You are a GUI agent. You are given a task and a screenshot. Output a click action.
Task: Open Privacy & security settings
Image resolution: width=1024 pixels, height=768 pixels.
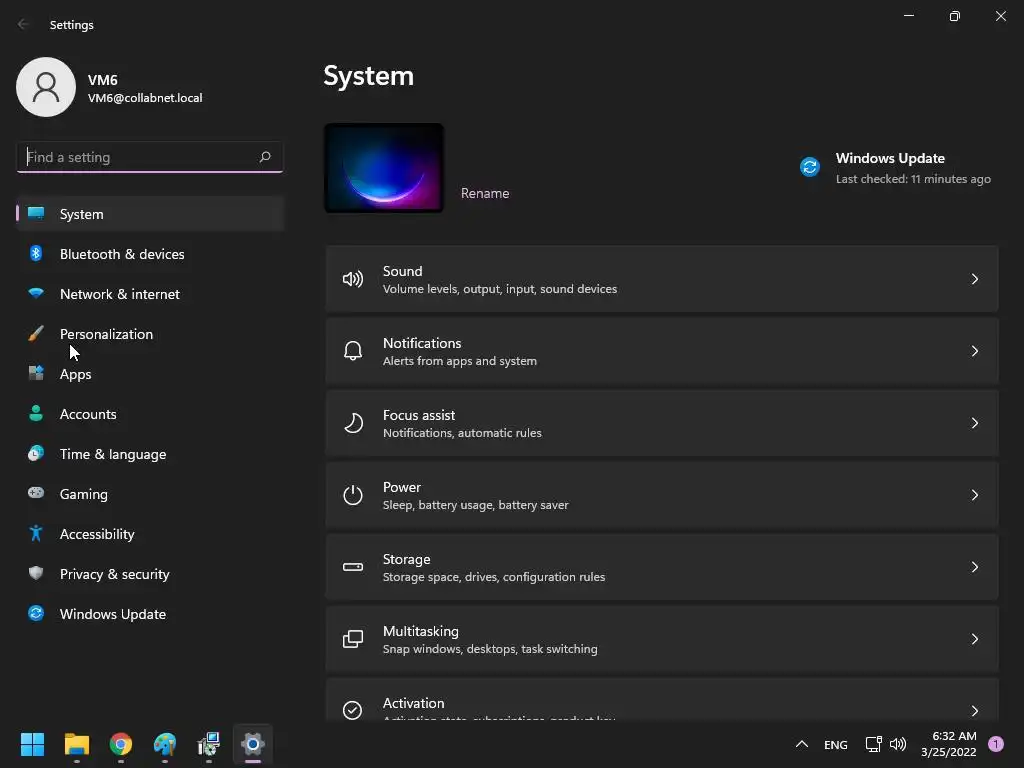point(150,574)
